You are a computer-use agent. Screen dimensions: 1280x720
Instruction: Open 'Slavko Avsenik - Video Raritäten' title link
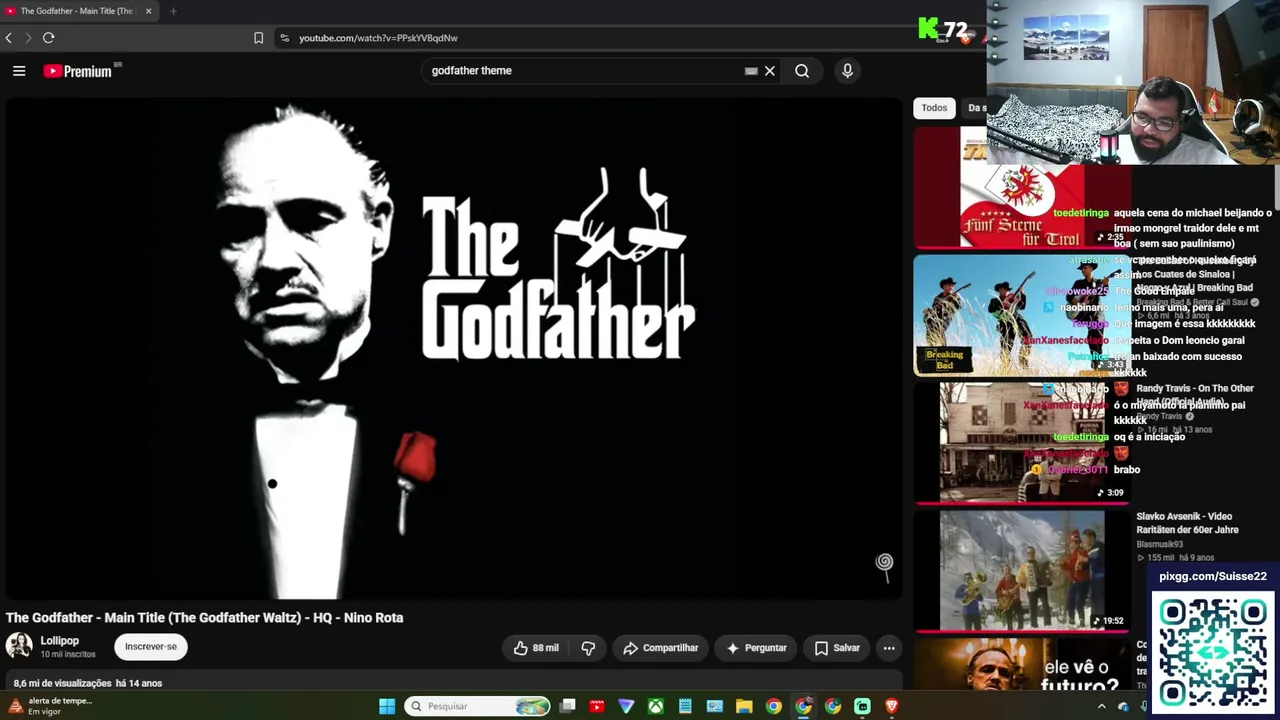tap(1187, 523)
